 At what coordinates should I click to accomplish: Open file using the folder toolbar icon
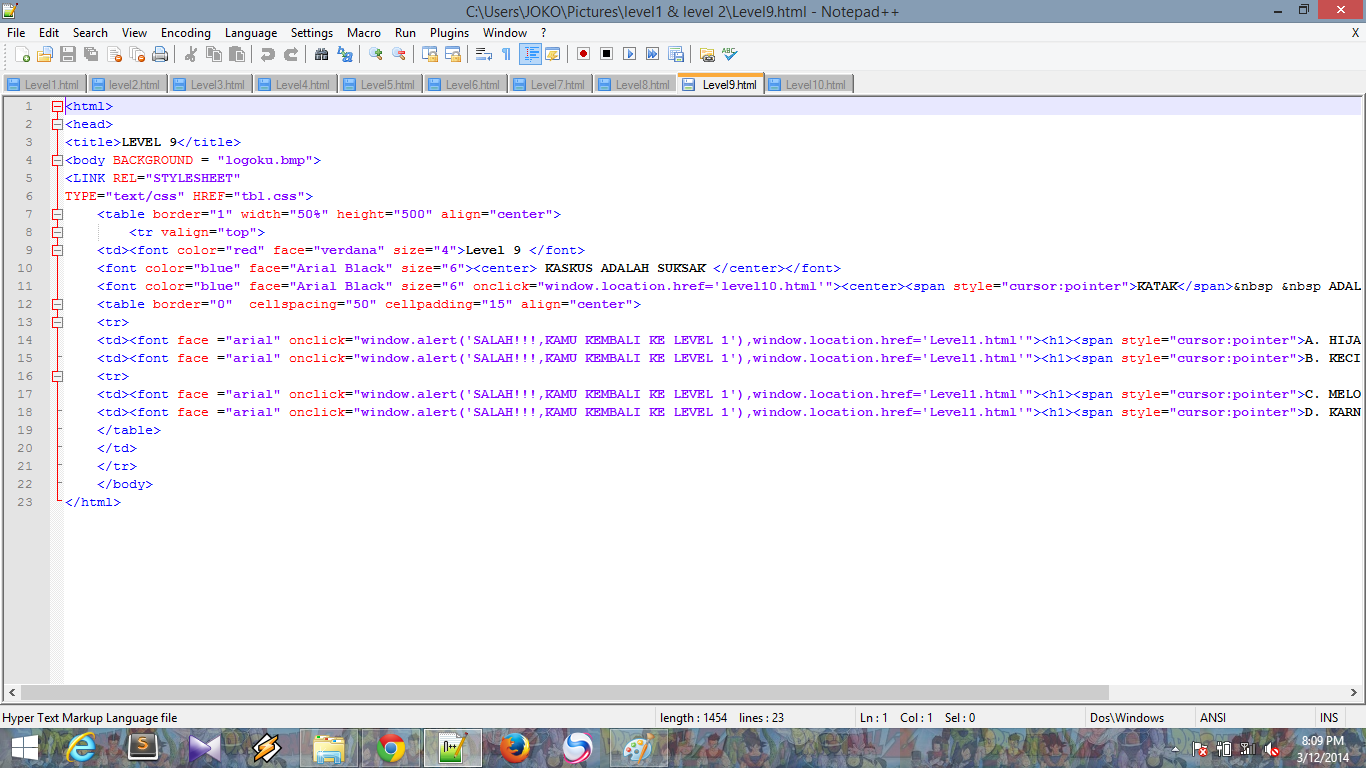tap(45, 54)
